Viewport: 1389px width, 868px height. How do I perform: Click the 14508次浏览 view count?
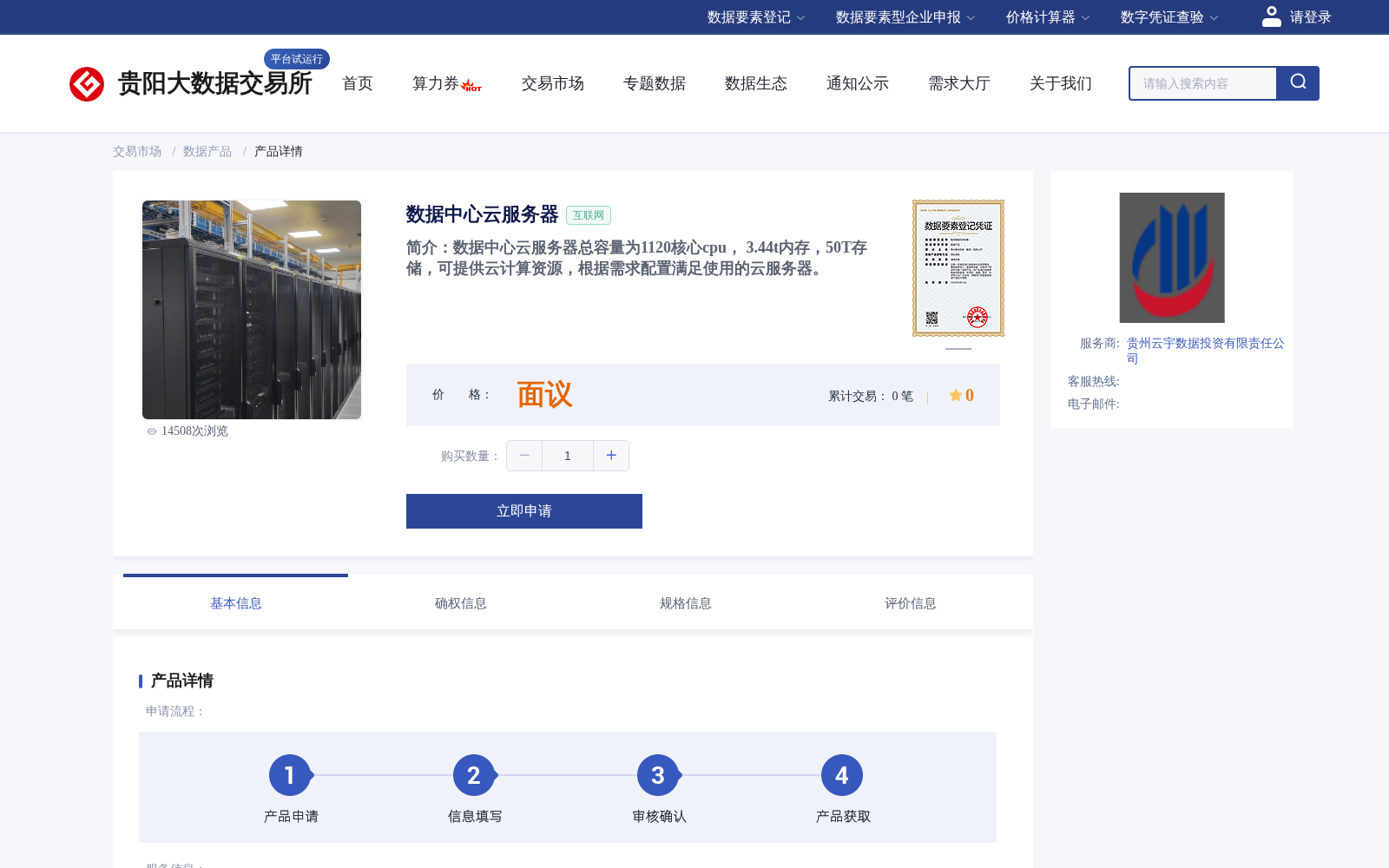[194, 431]
